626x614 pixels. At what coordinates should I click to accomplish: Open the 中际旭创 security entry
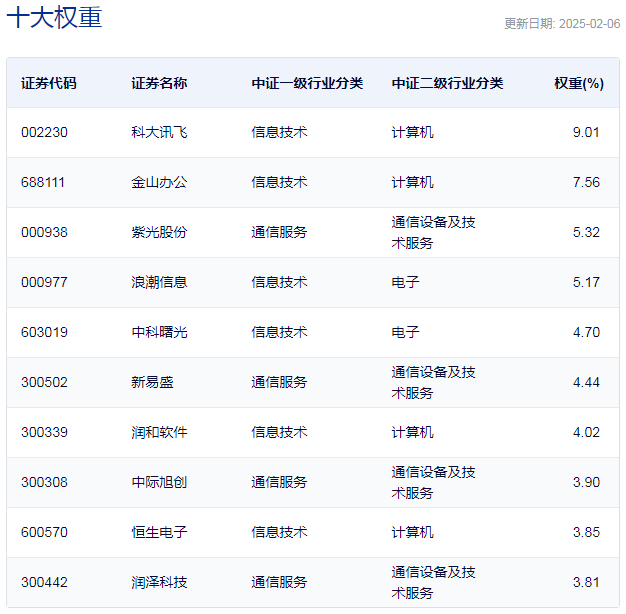click(159, 482)
